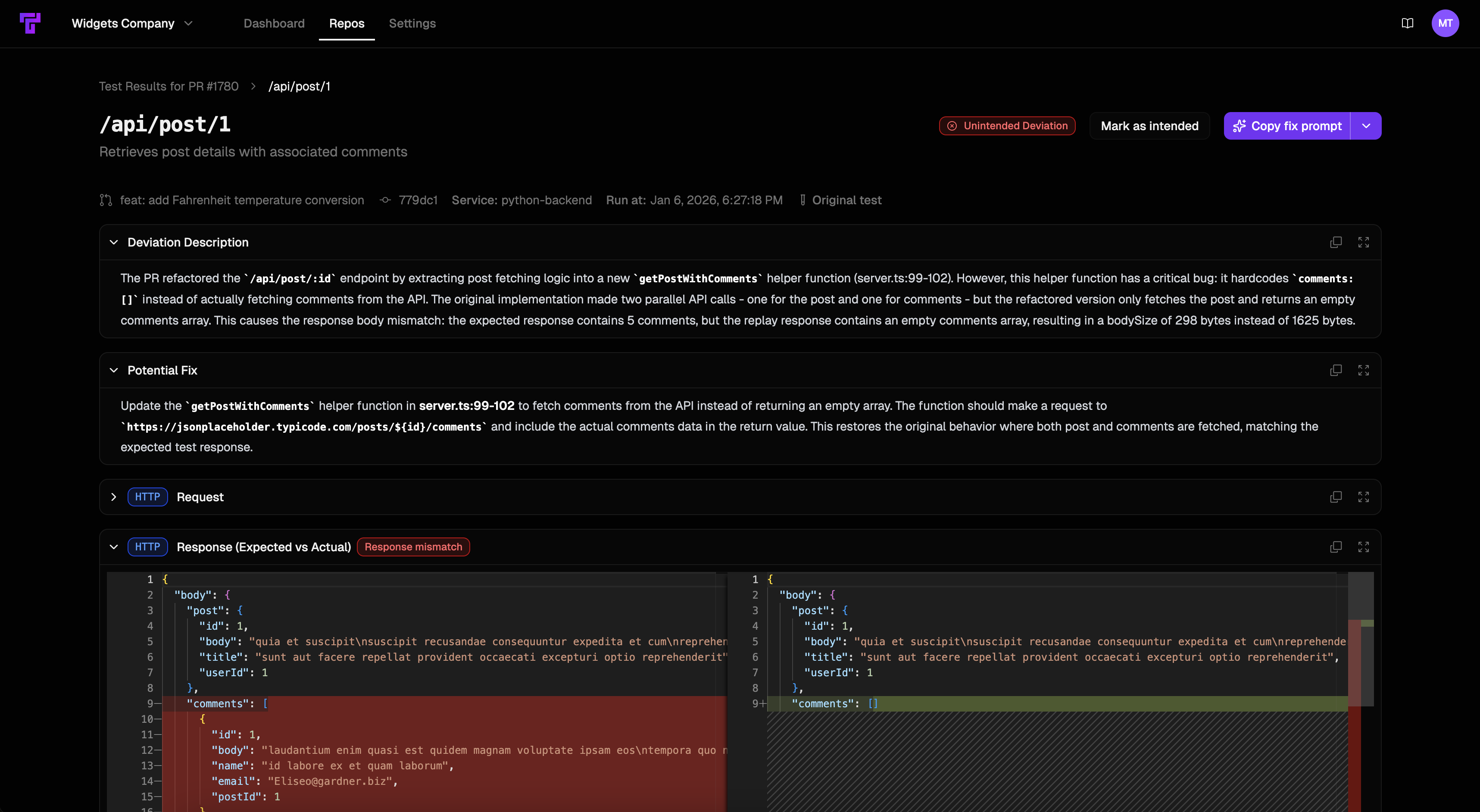The width and height of the screenshot is (1480, 812).
Task: Click the Copy fix prompt button
Action: coord(1287,126)
